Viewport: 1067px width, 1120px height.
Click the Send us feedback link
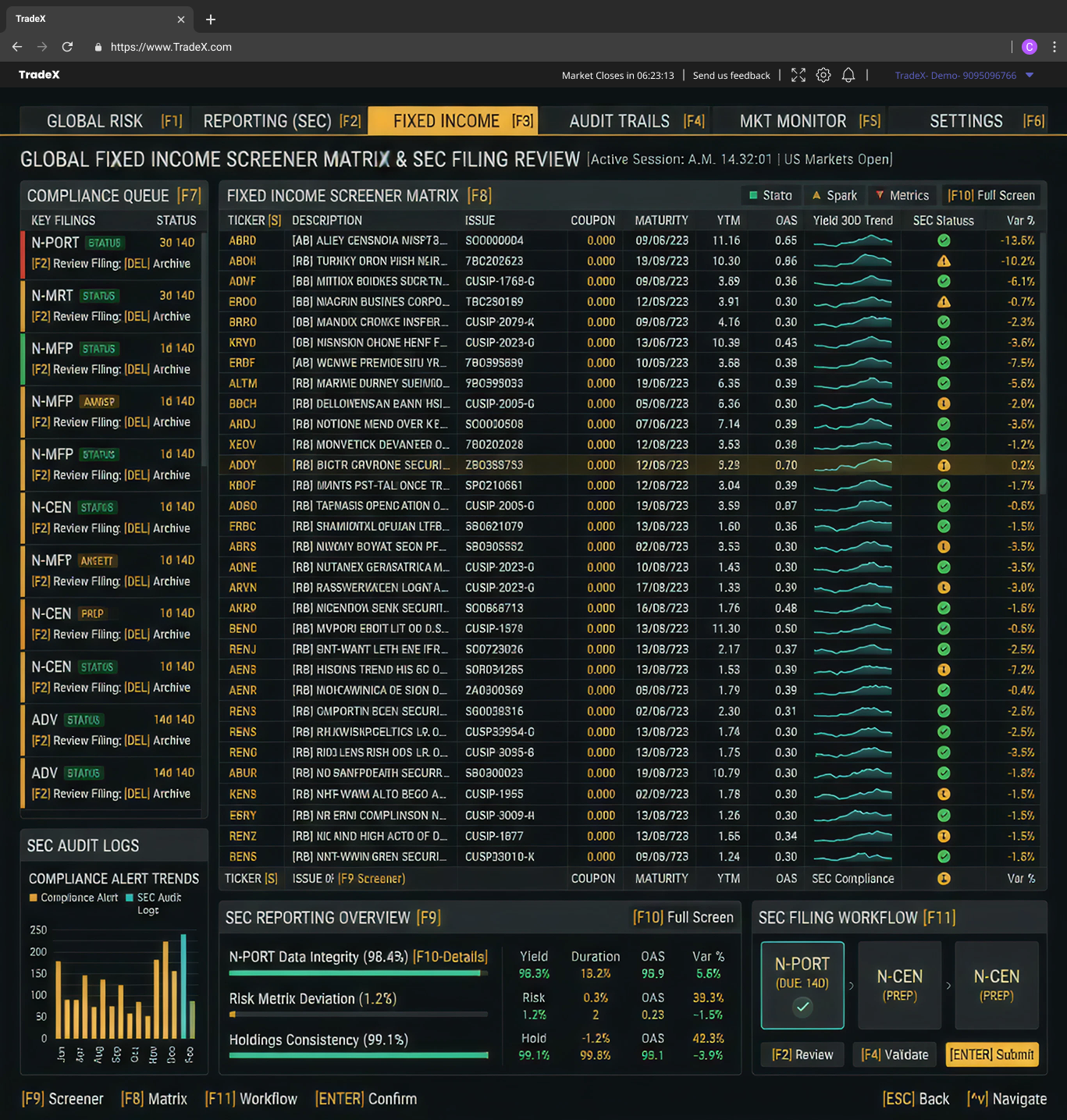click(x=731, y=75)
